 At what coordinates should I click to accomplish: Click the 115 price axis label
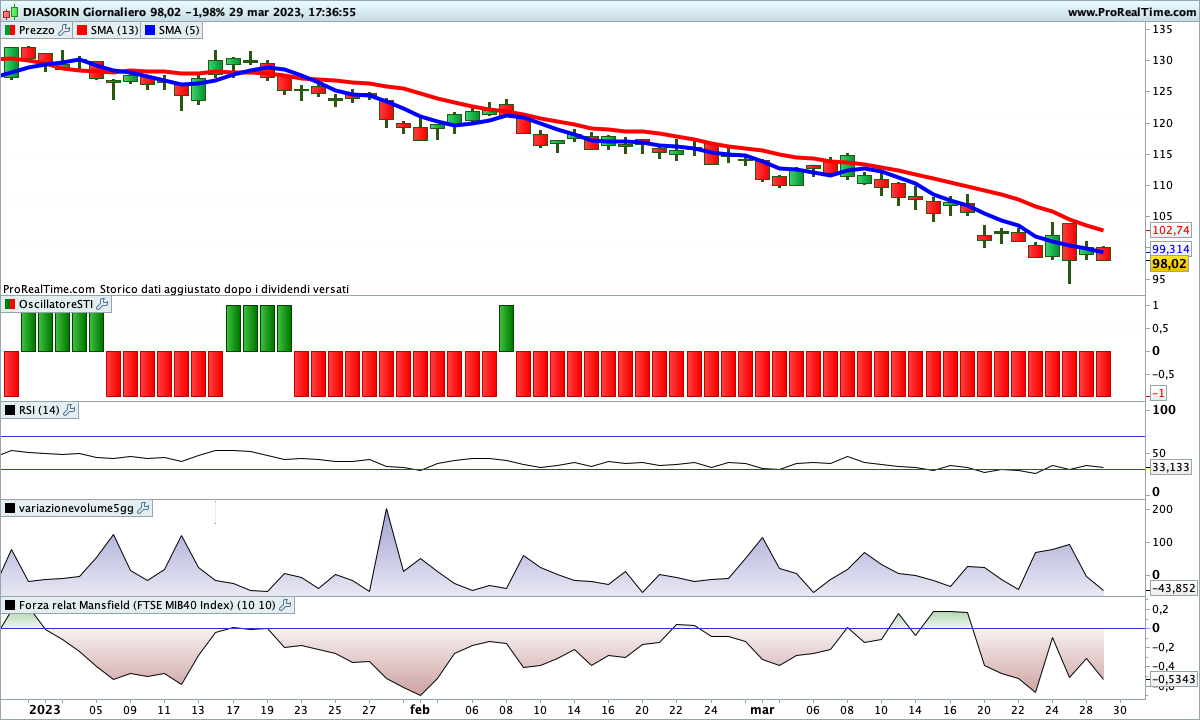[1162, 154]
